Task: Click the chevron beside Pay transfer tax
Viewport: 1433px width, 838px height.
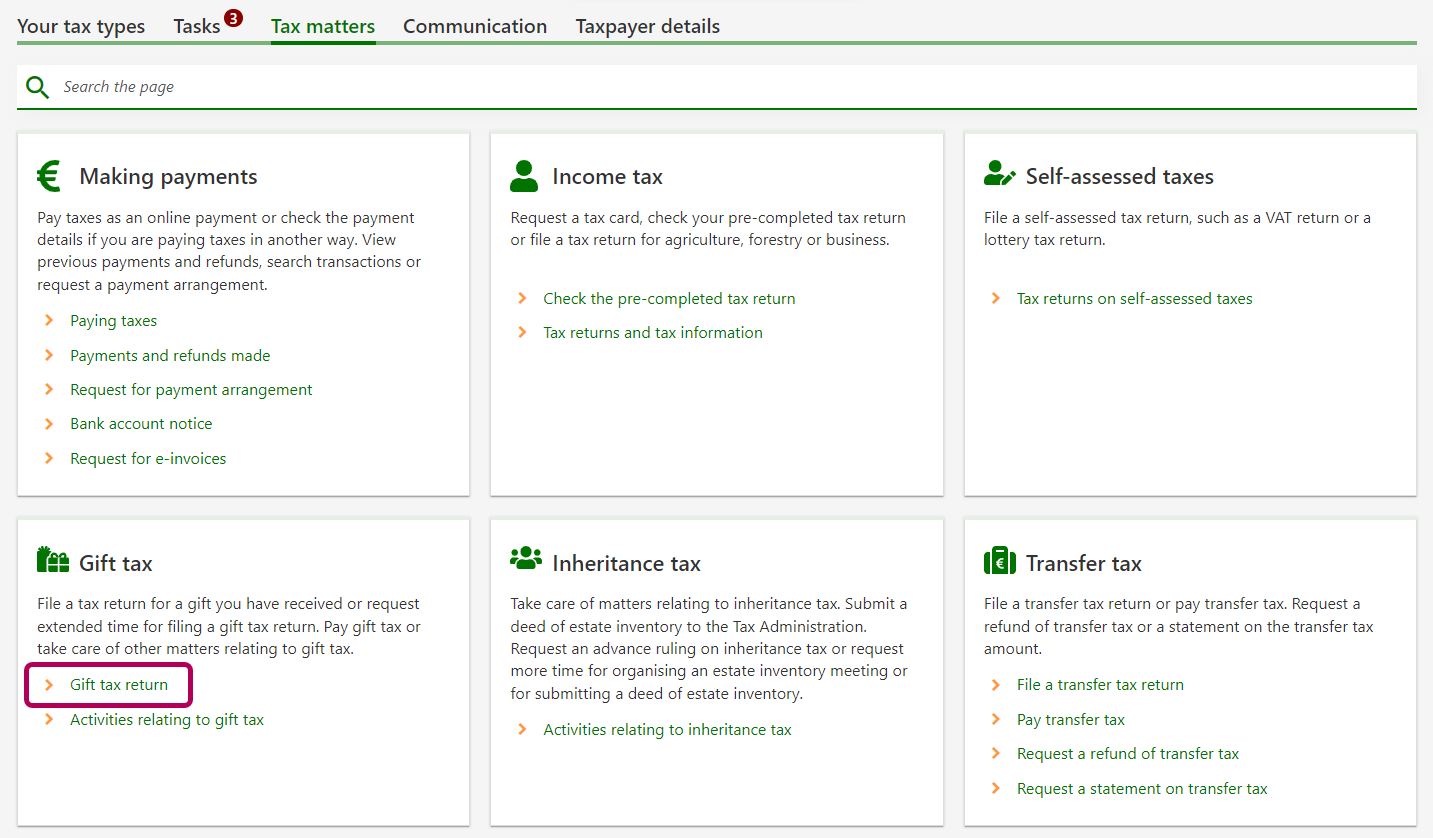Action: (x=995, y=720)
